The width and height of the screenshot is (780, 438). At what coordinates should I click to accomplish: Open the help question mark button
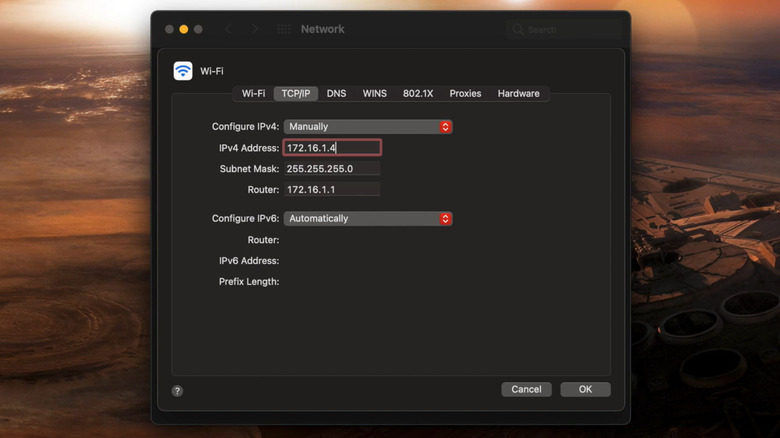click(x=177, y=391)
